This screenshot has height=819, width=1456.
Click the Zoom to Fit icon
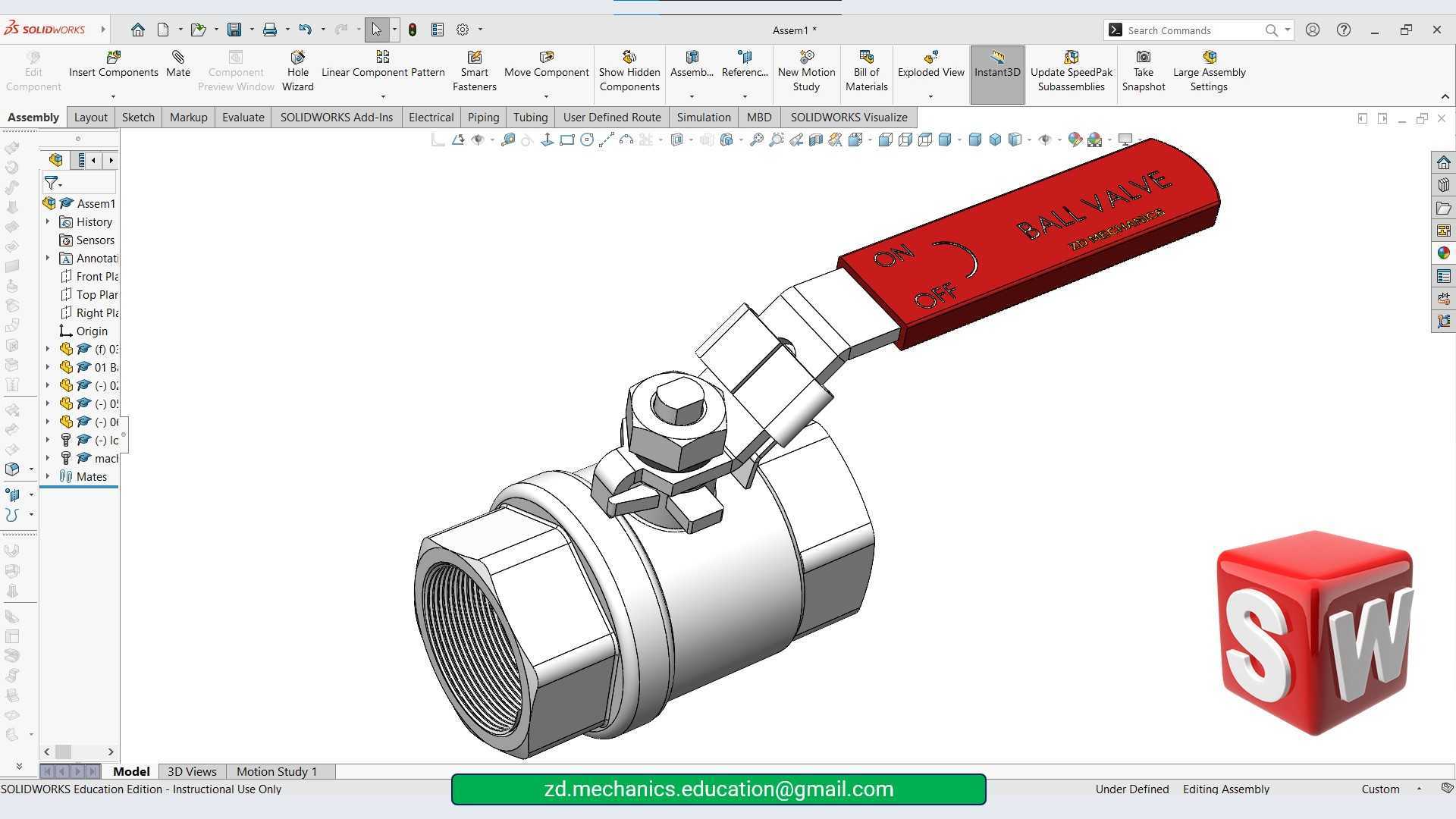[x=756, y=140]
